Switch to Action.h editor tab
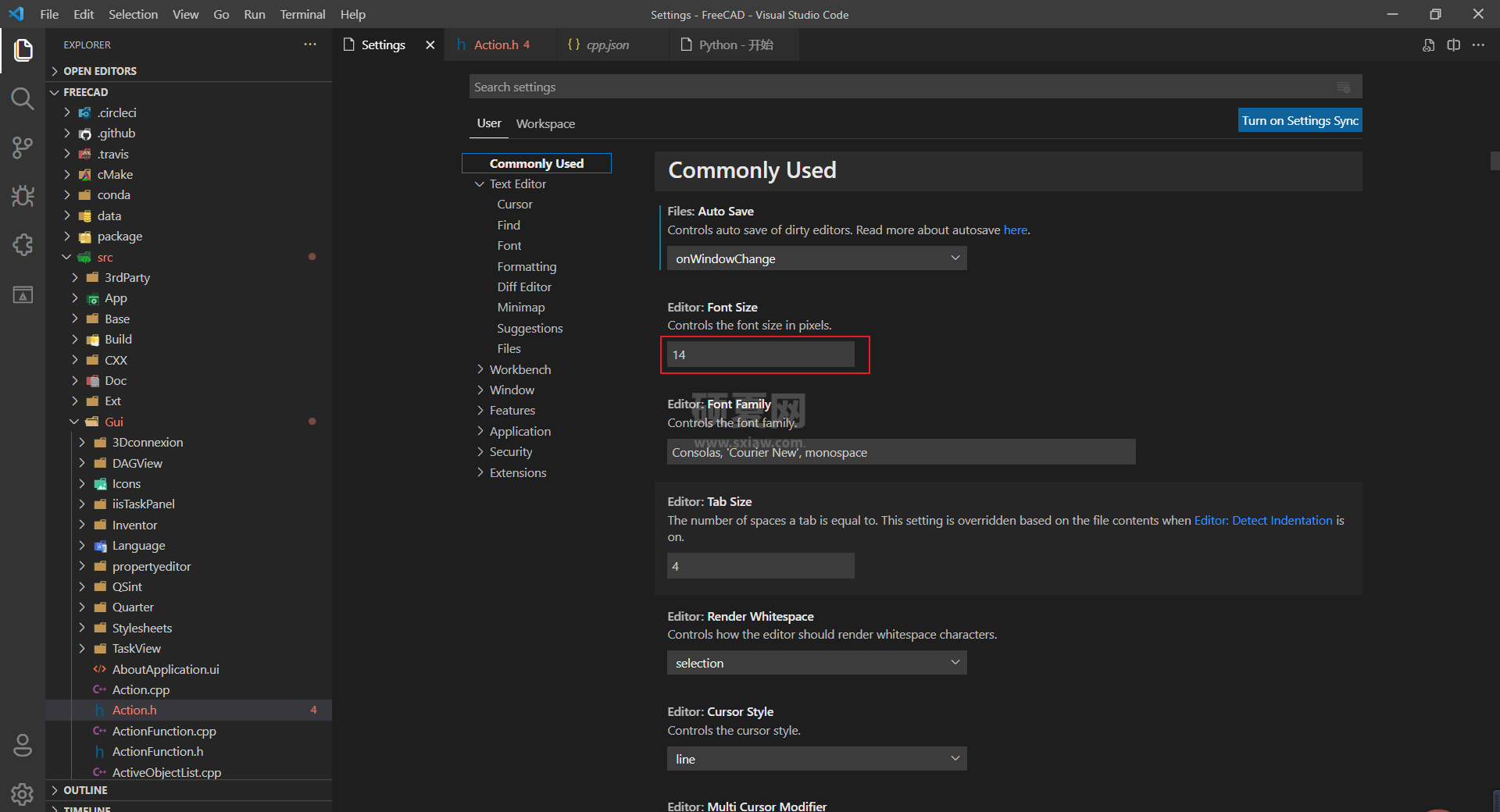 (502, 45)
